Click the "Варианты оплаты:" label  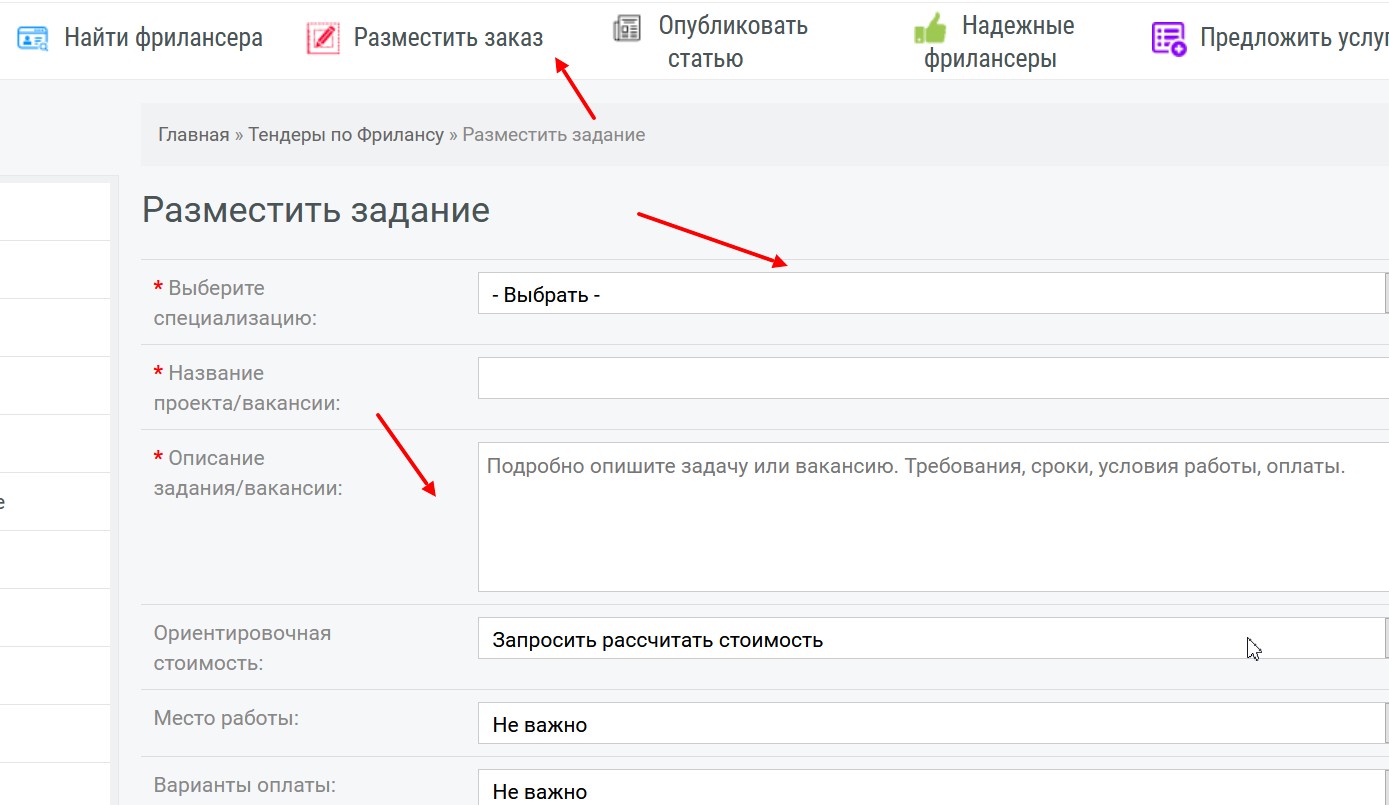(244, 785)
